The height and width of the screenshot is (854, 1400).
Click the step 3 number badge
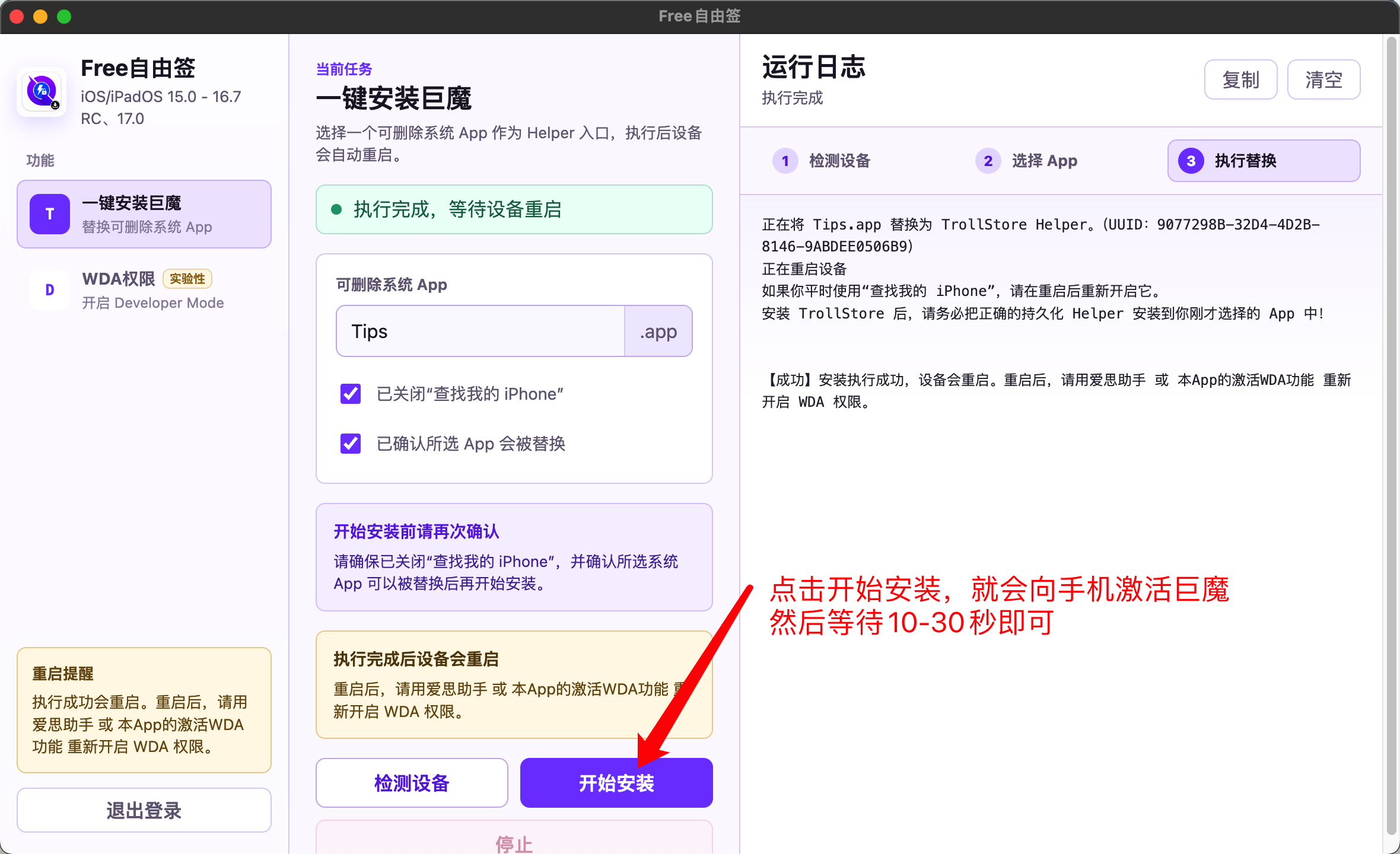click(x=1191, y=161)
